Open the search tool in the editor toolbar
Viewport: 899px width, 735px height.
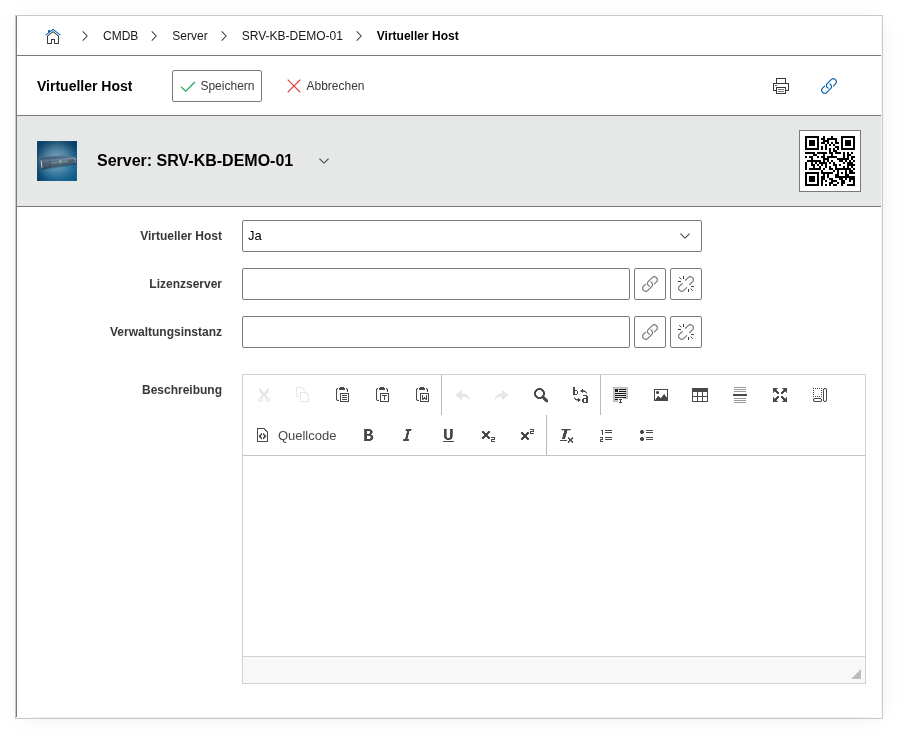[540, 394]
